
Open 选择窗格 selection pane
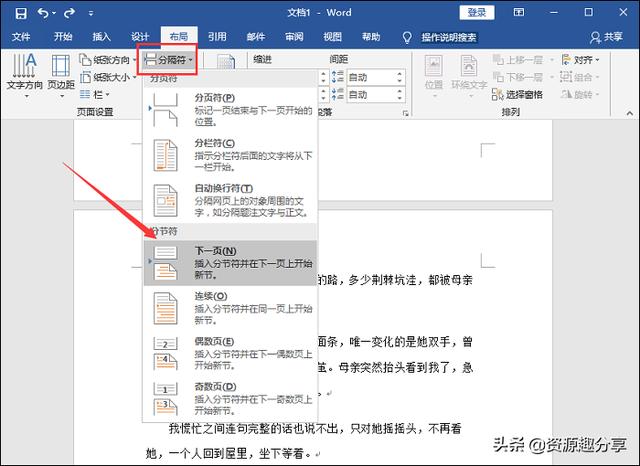pos(518,95)
